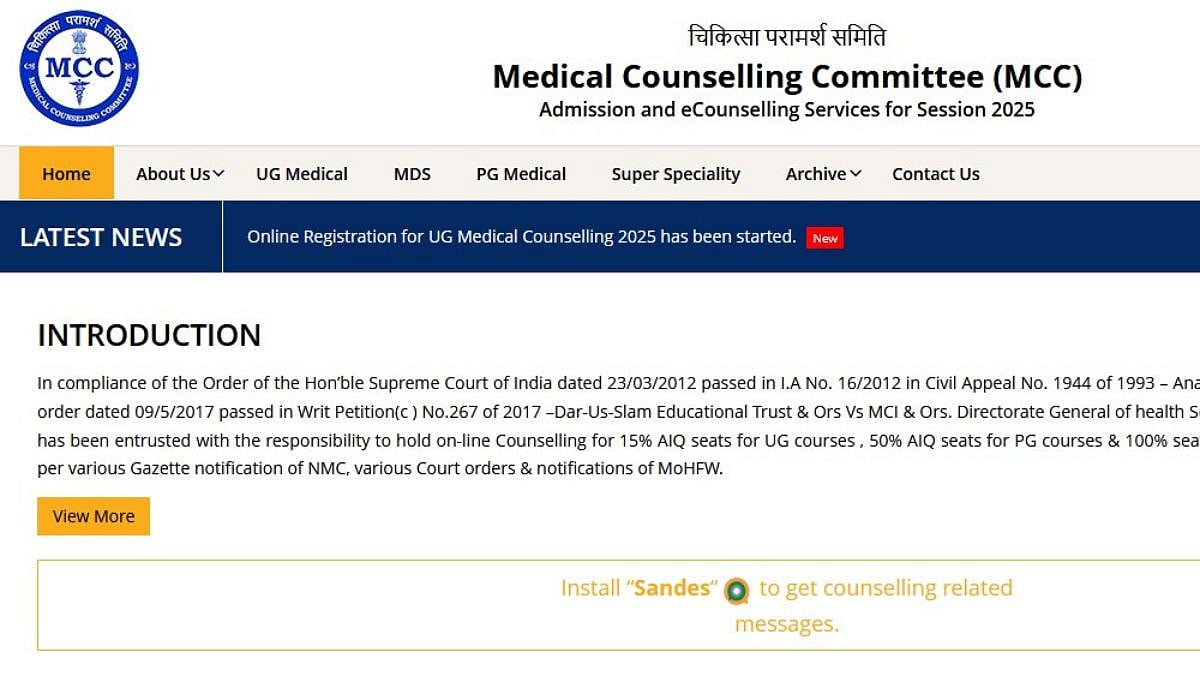Go to the UG Medical menu item
This screenshot has width=1200, height=675.
pos(301,174)
